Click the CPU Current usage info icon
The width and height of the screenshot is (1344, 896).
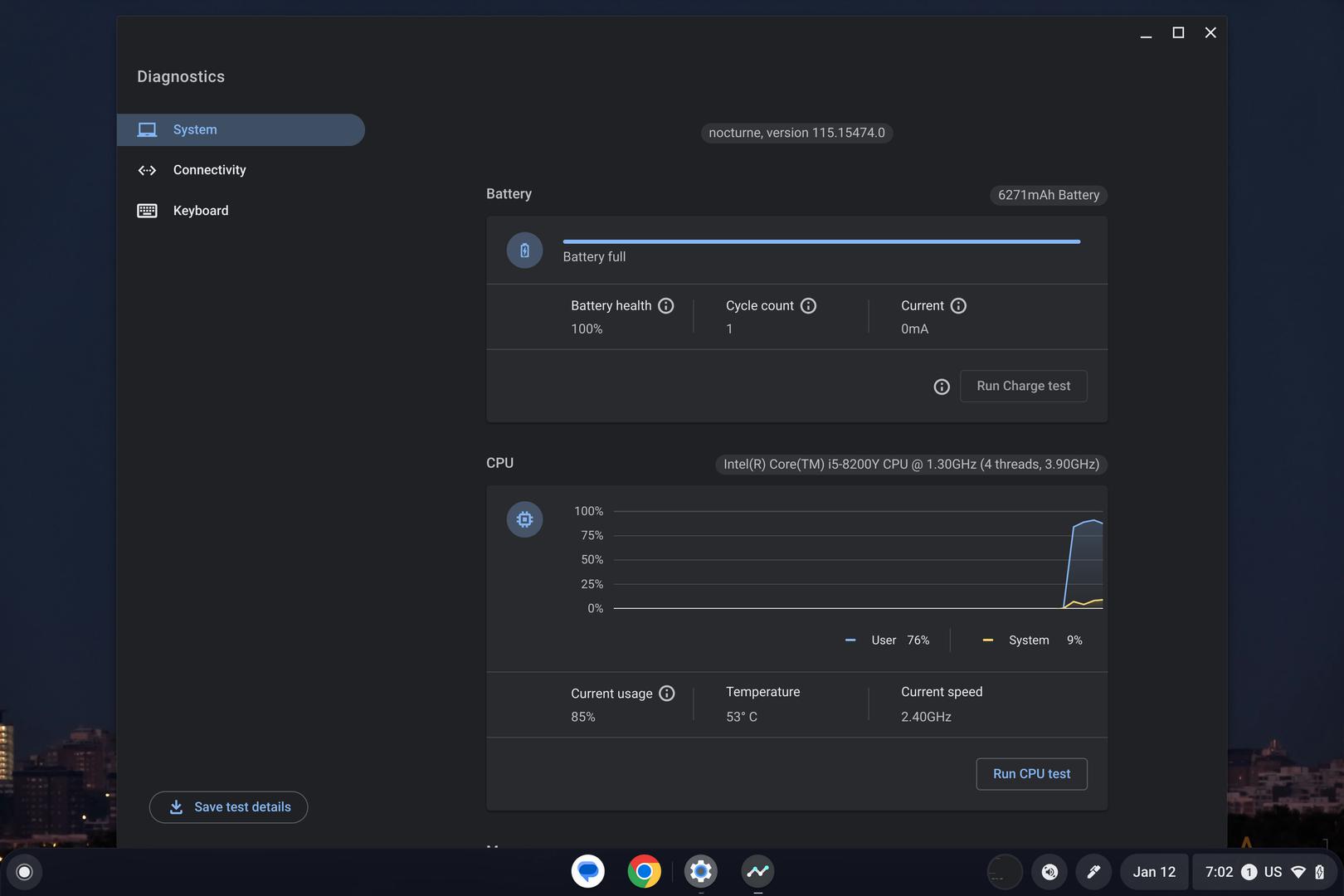[x=666, y=694]
